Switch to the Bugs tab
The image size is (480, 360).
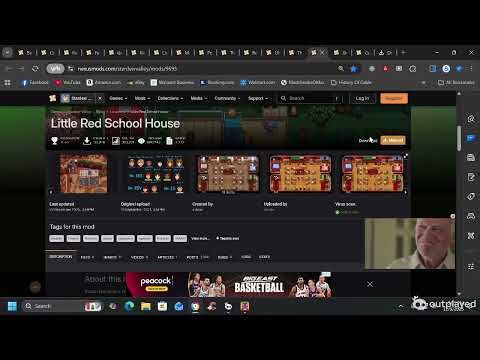click(x=225, y=257)
